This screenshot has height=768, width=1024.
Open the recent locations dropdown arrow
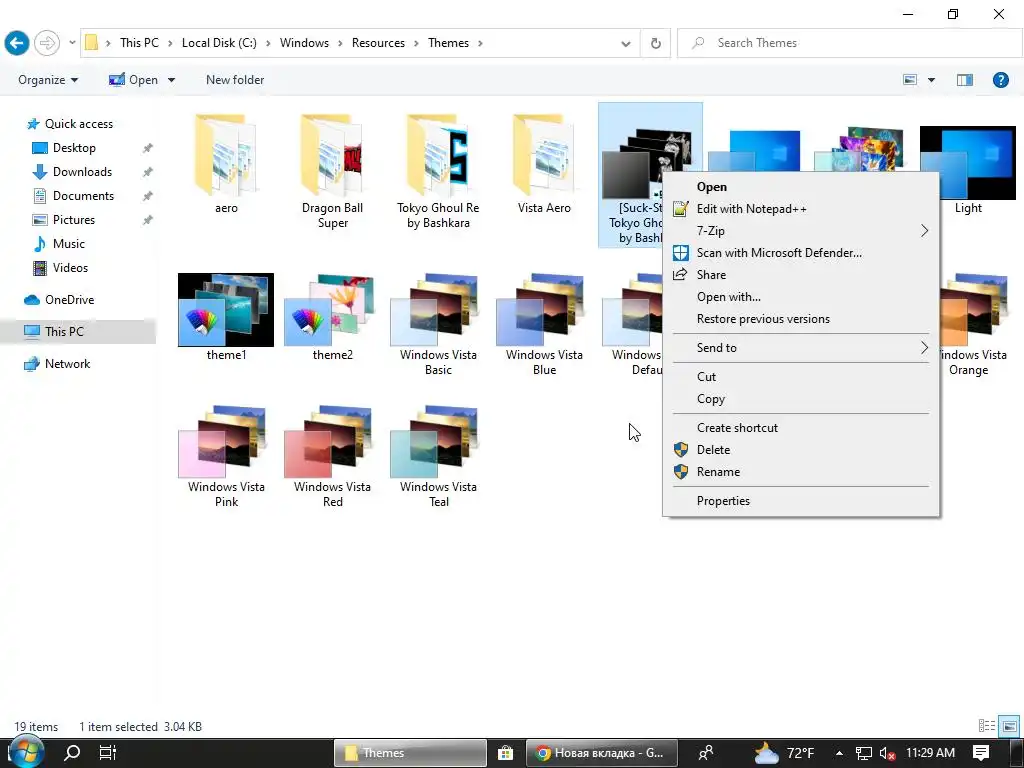72,43
